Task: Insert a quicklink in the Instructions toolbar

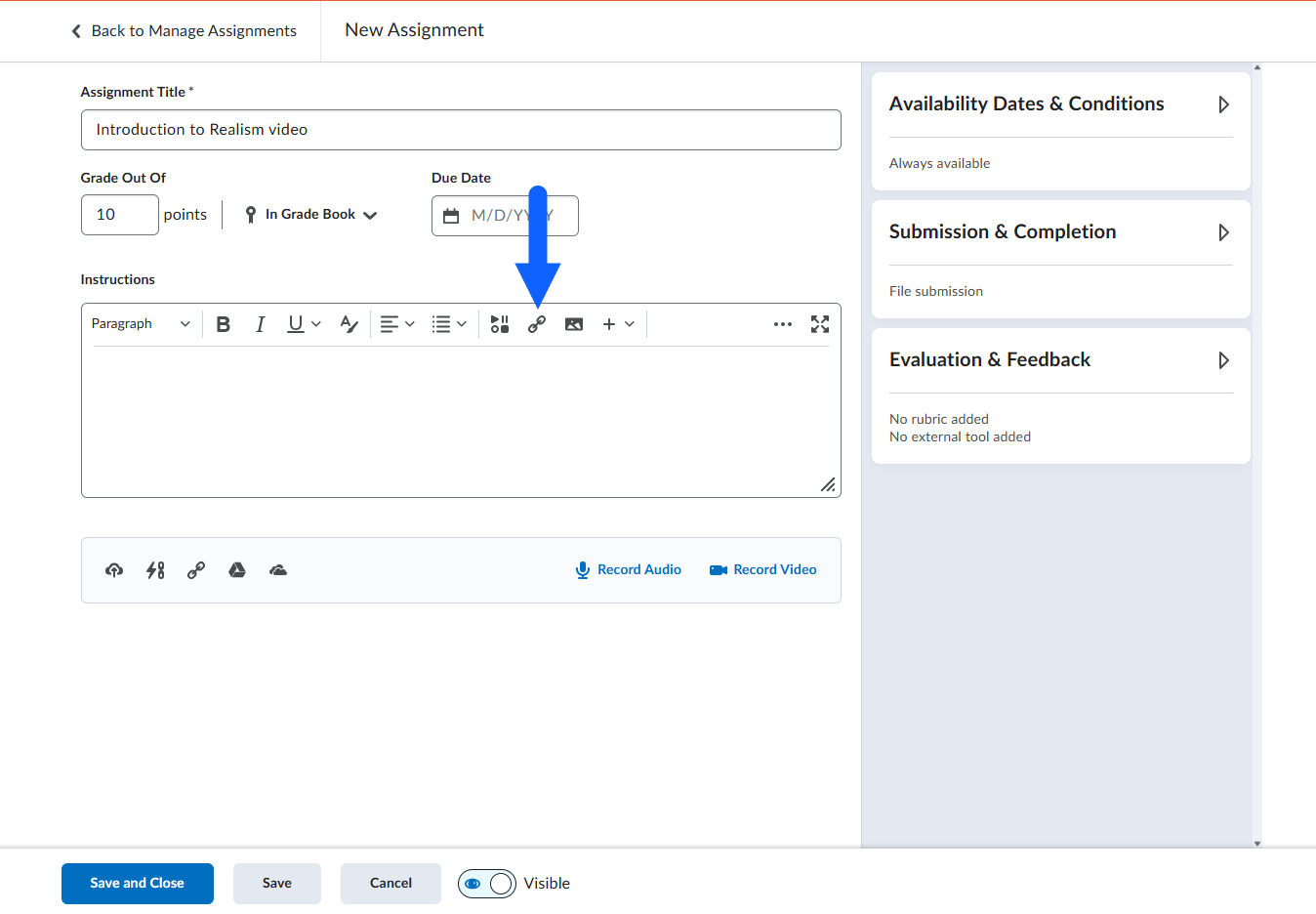Action: pos(537,324)
